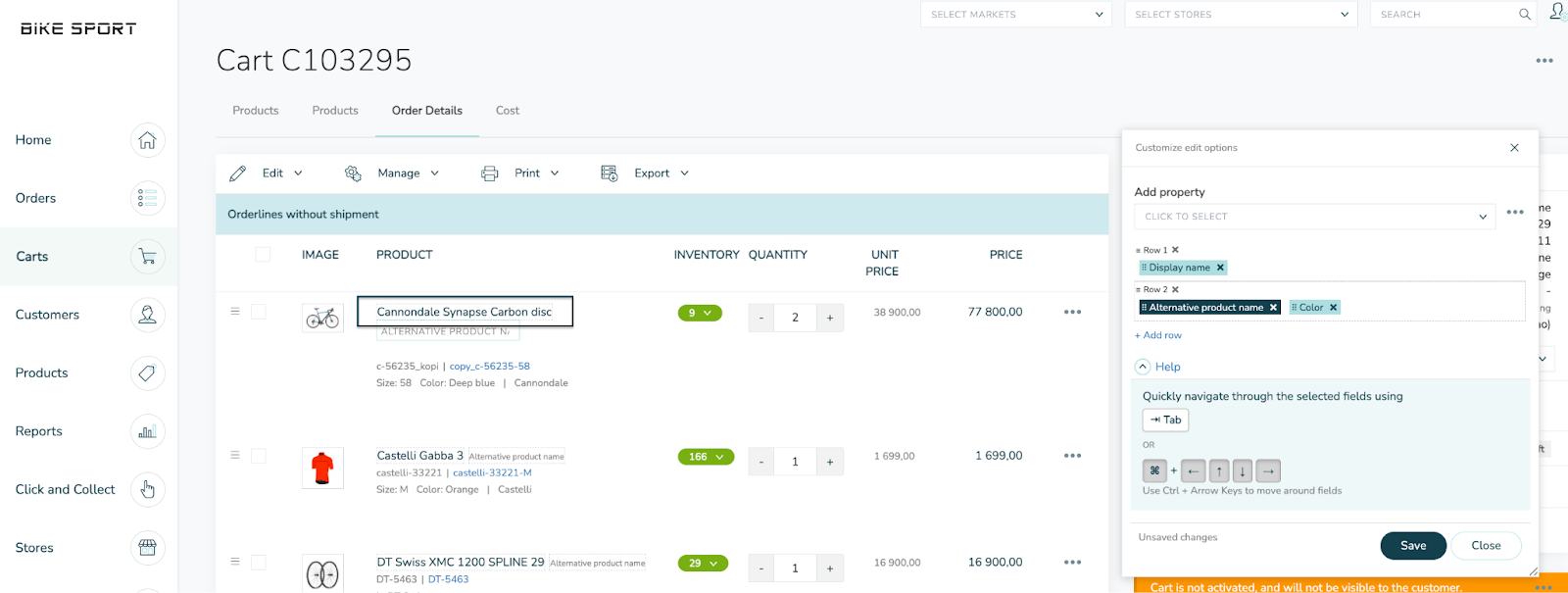Open row actions for DT Swiss XMC
This screenshot has height=593, width=1568.
coord(1073,563)
